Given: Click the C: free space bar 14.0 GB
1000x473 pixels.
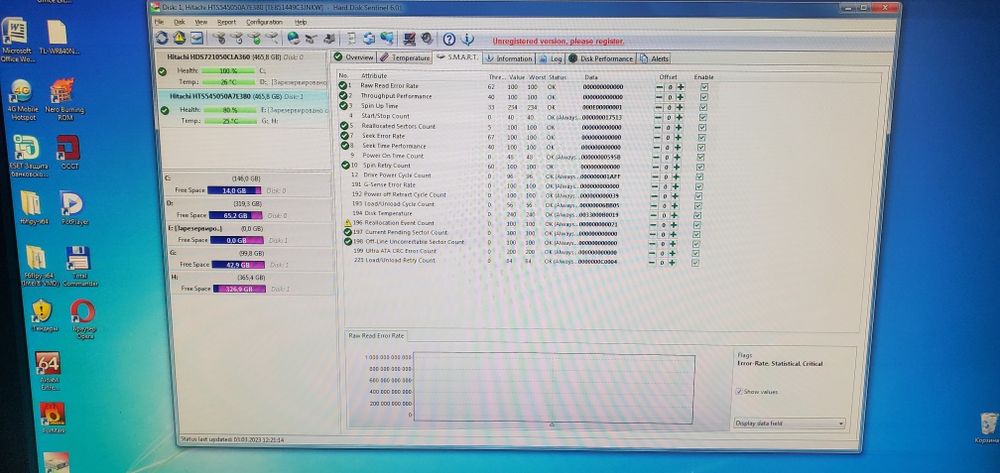Looking at the screenshot, I should (235, 191).
